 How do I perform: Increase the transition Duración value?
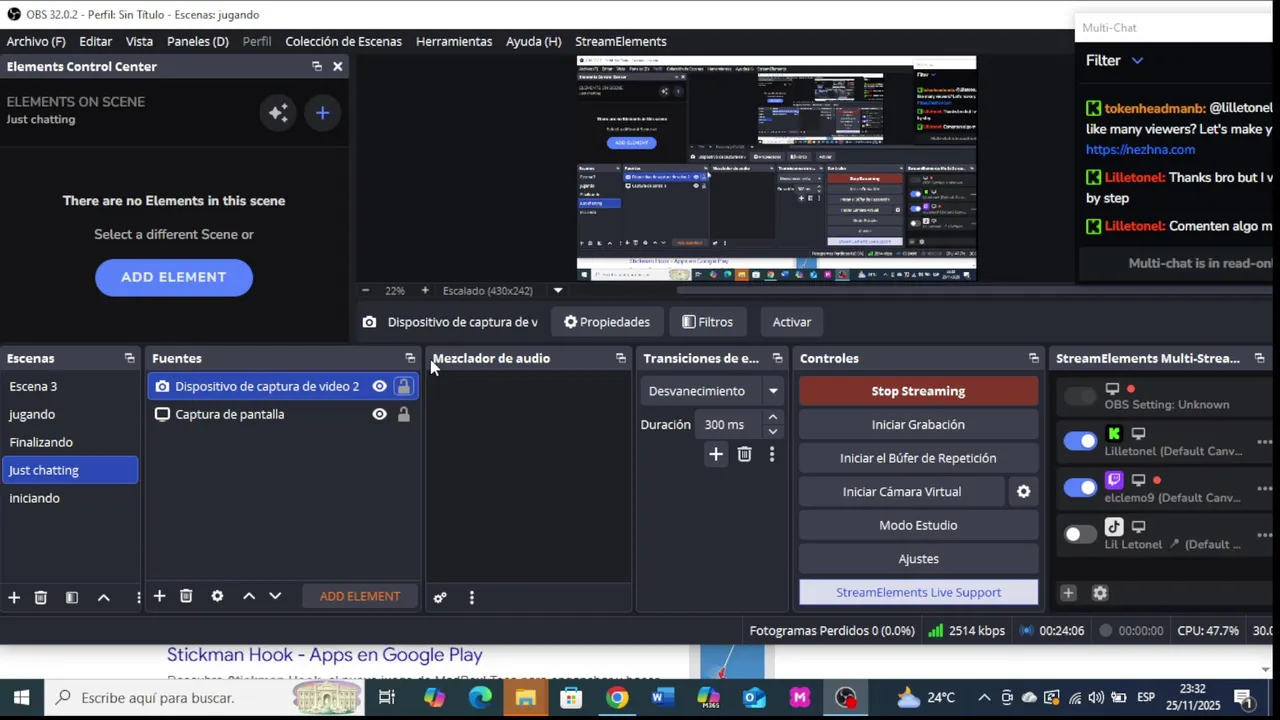(772, 417)
